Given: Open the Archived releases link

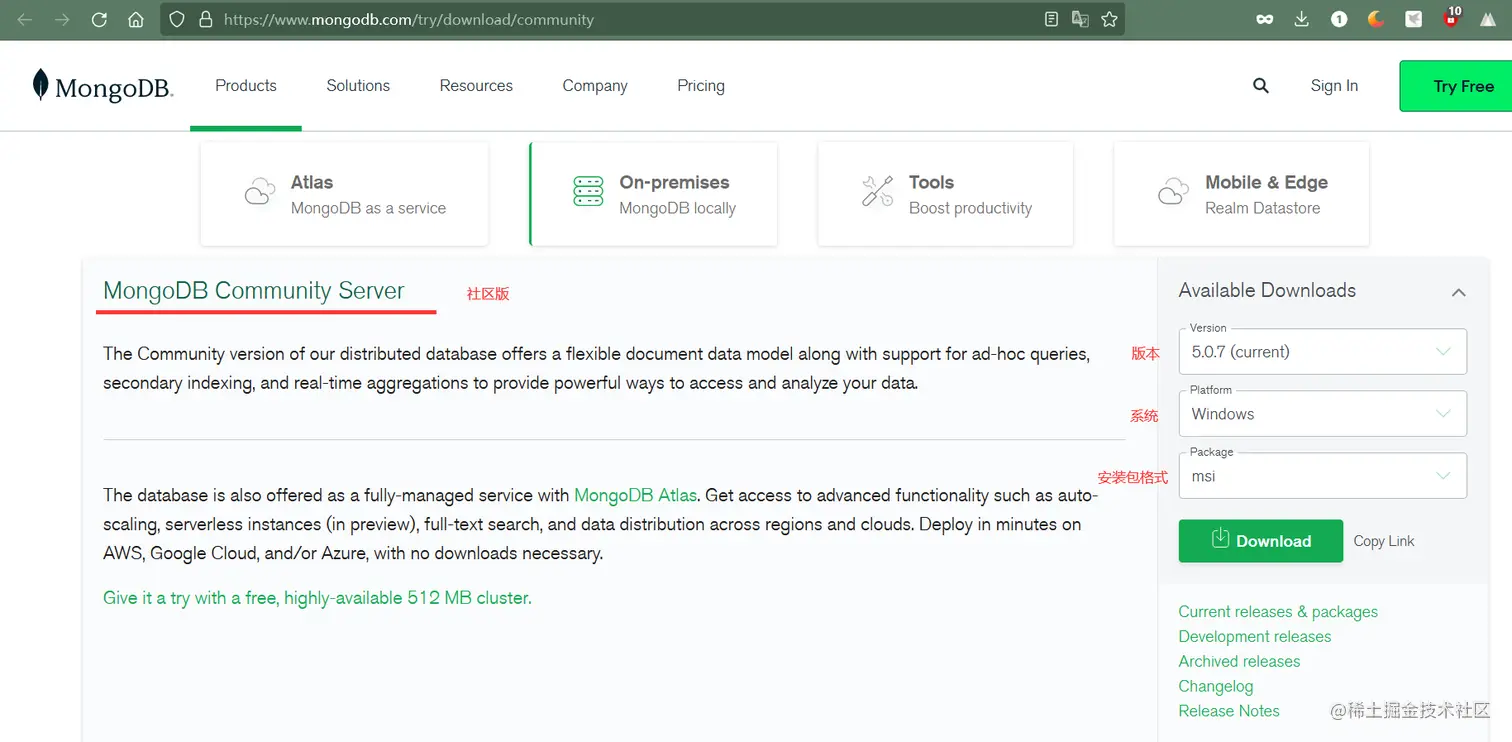Looking at the screenshot, I should [1239, 661].
